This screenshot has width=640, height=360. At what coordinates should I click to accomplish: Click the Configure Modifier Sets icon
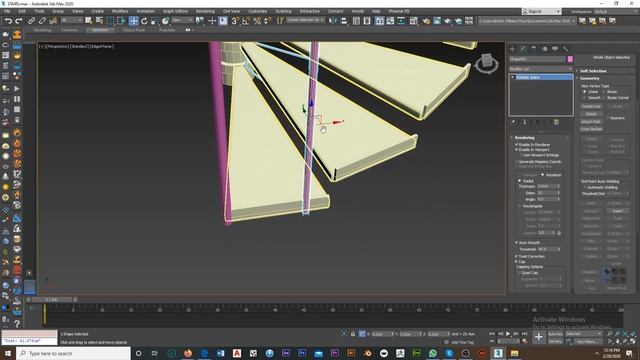tap(556, 122)
